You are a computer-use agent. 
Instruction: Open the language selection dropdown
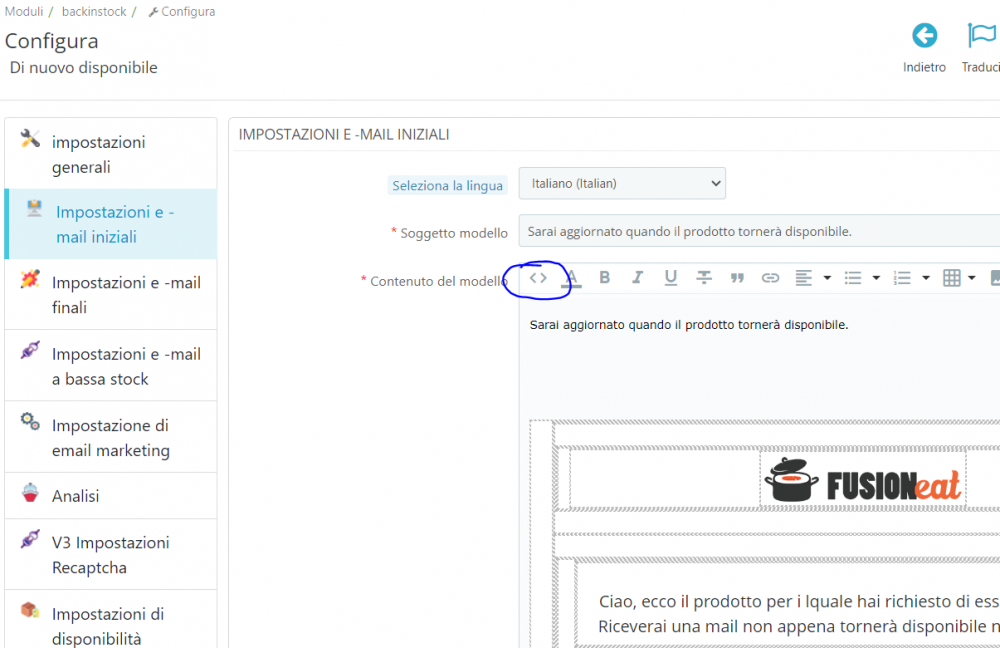pos(622,184)
